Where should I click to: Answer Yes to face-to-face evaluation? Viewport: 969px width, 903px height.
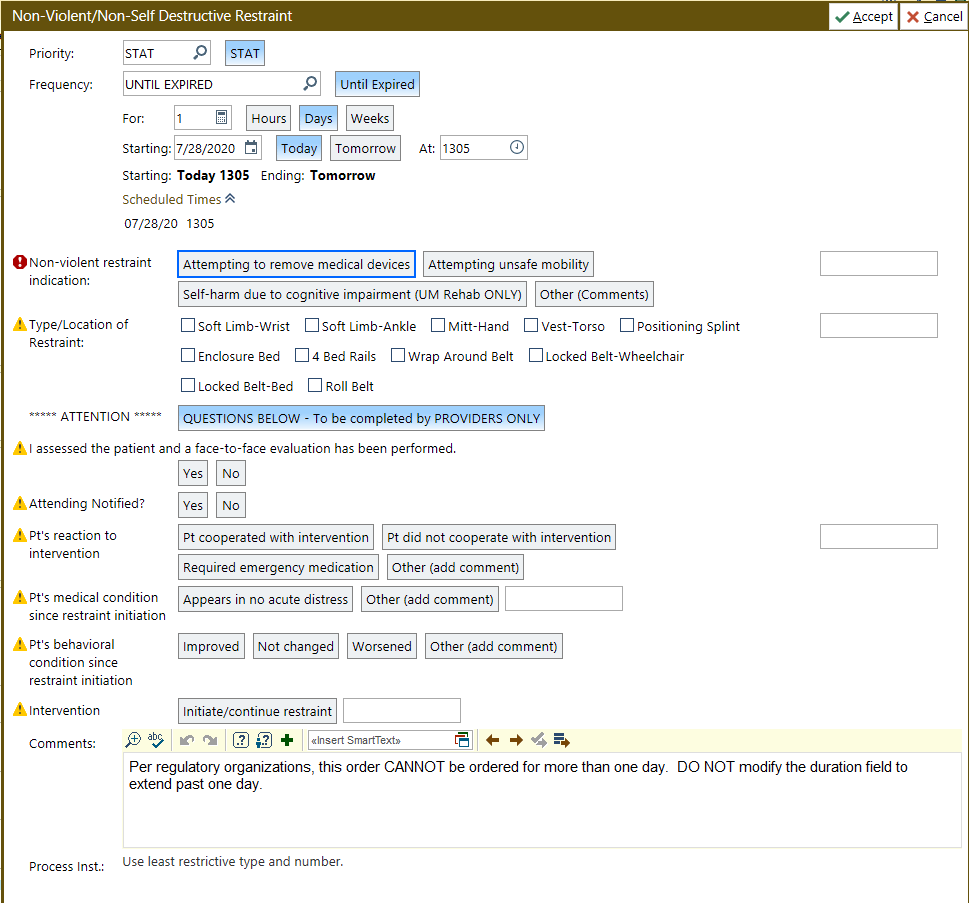(193, 473)
